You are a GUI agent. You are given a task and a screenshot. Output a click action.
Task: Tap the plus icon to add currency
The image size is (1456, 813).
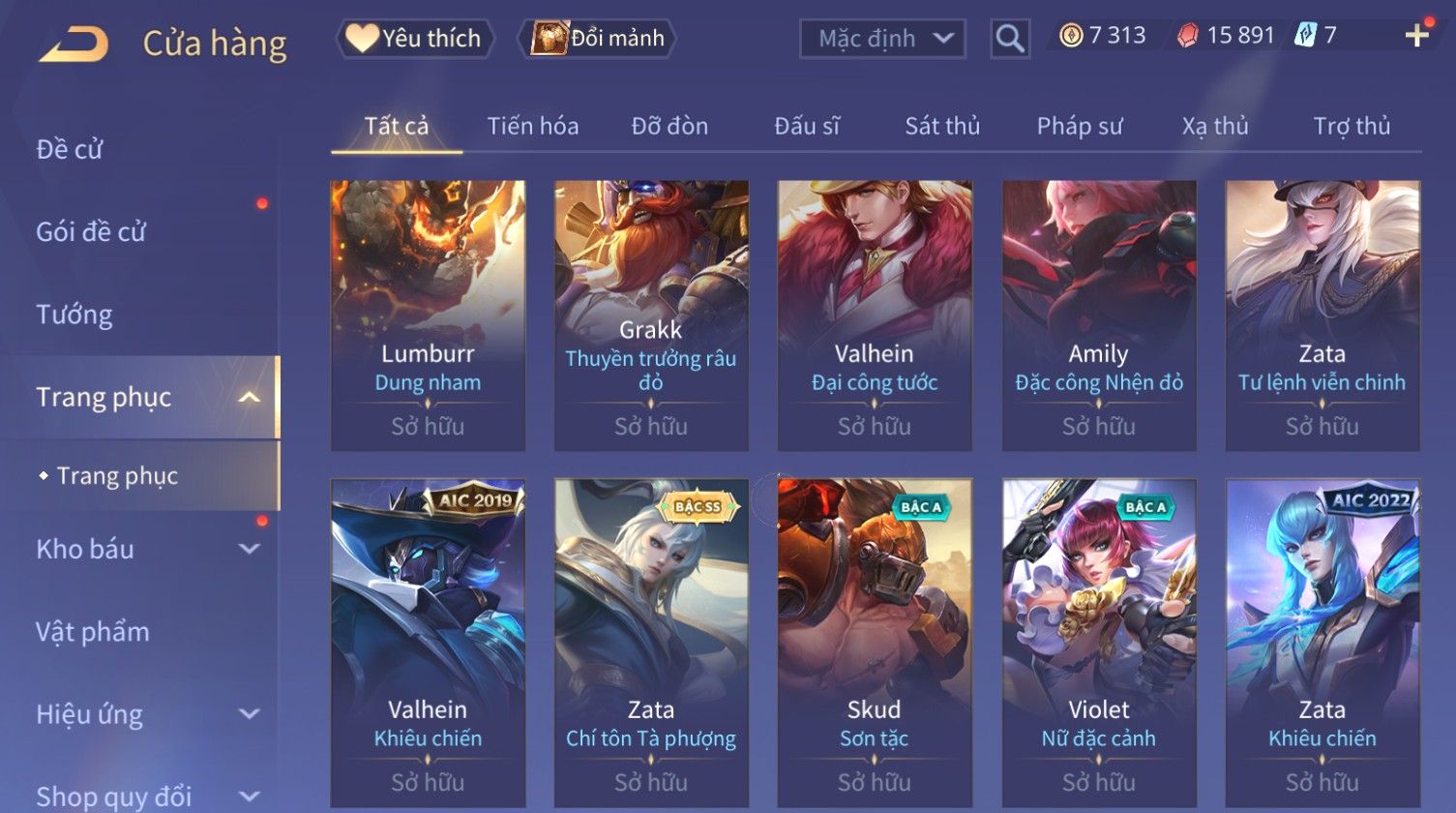pos(1416,36)
